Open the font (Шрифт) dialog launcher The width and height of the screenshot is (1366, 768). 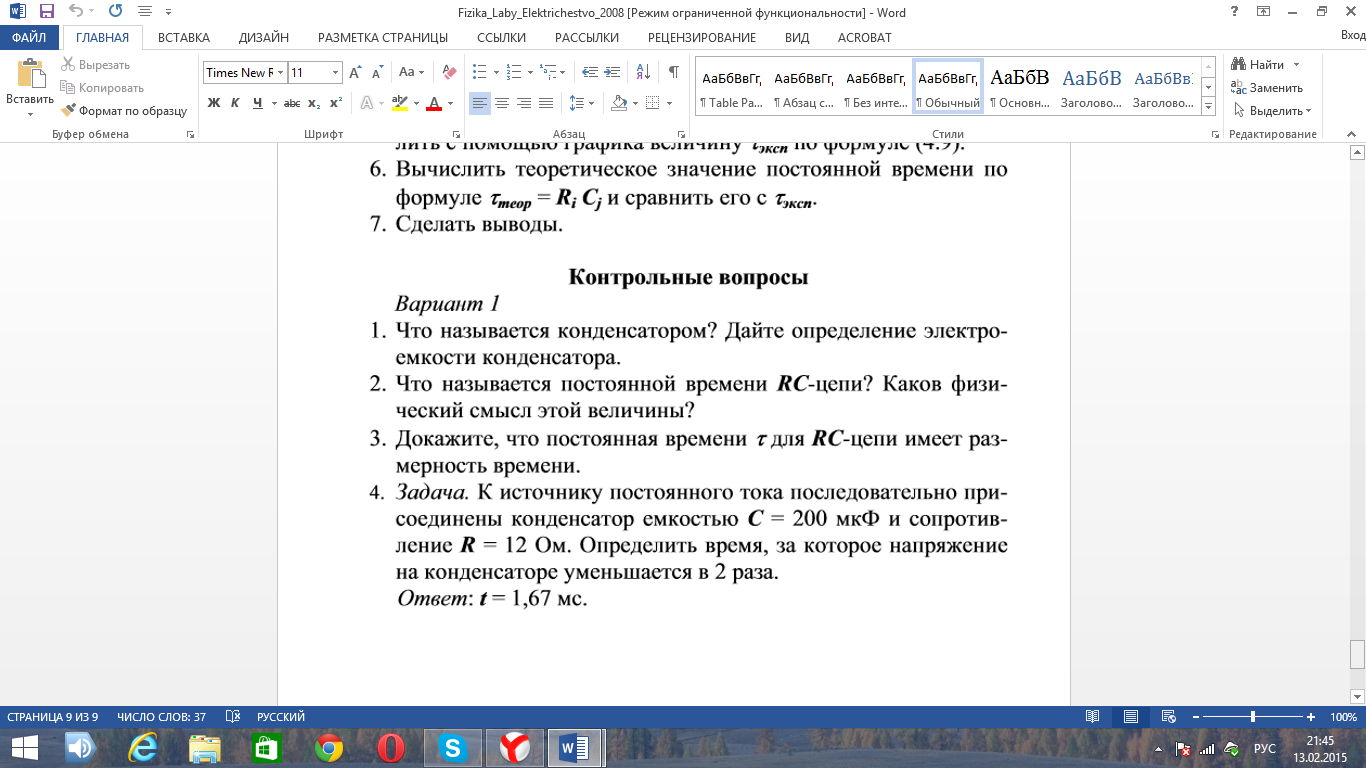(456, 134)
